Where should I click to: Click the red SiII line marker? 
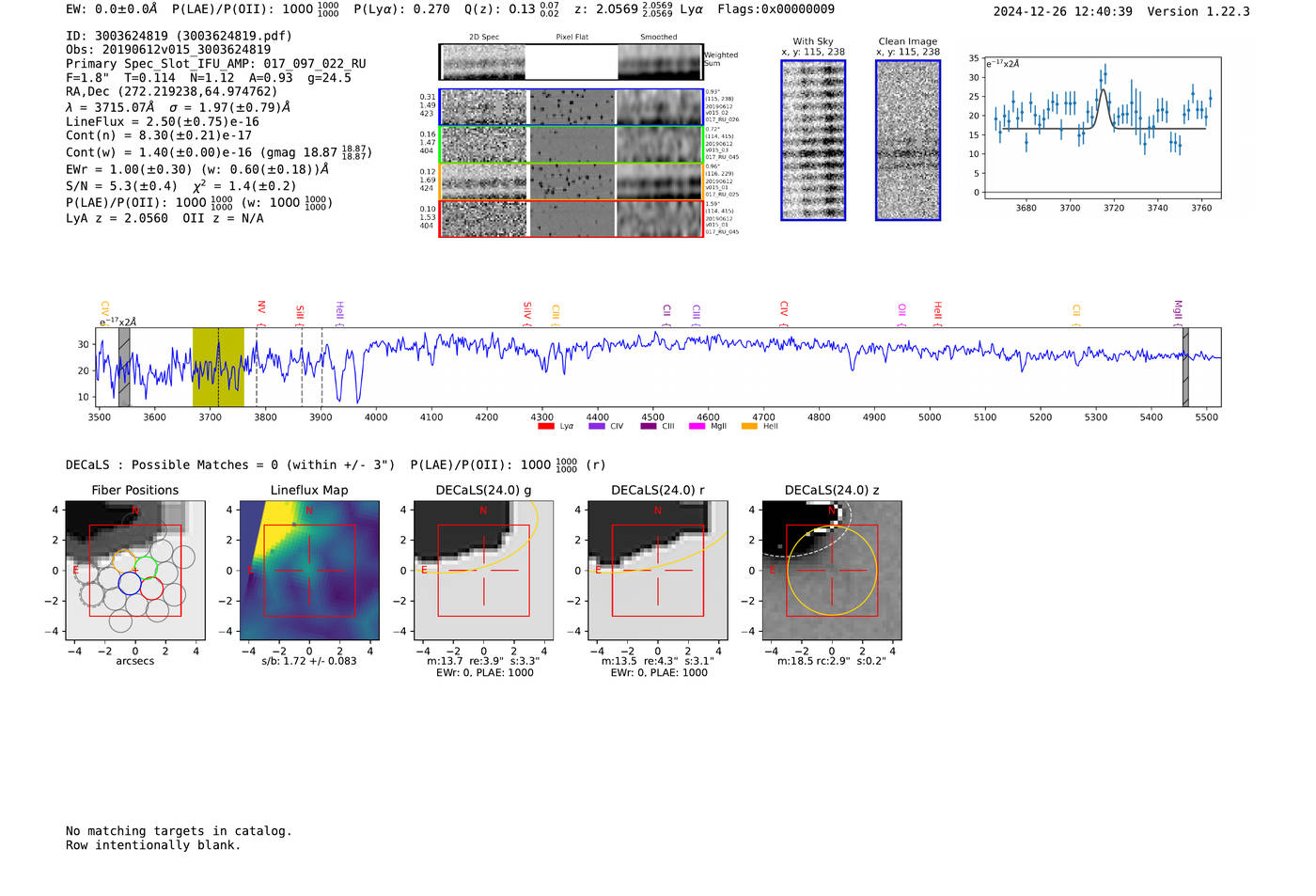[300, 314]
